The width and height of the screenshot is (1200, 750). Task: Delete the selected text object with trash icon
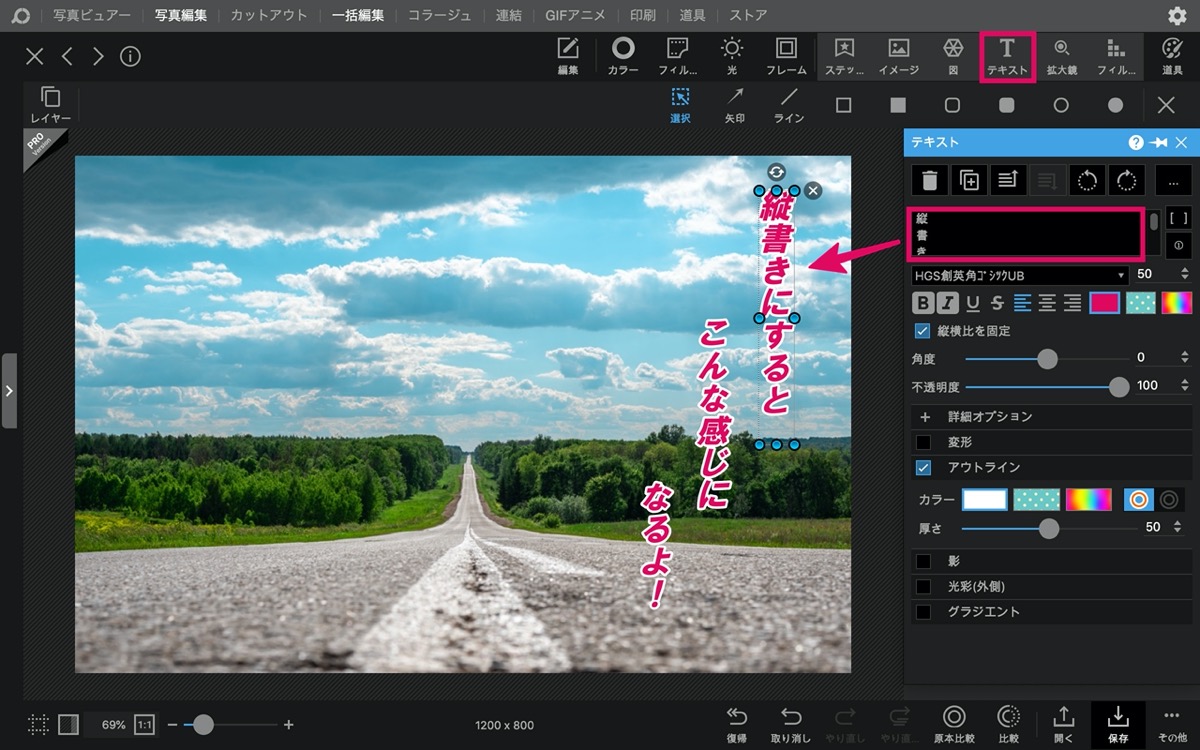point(929,180)
